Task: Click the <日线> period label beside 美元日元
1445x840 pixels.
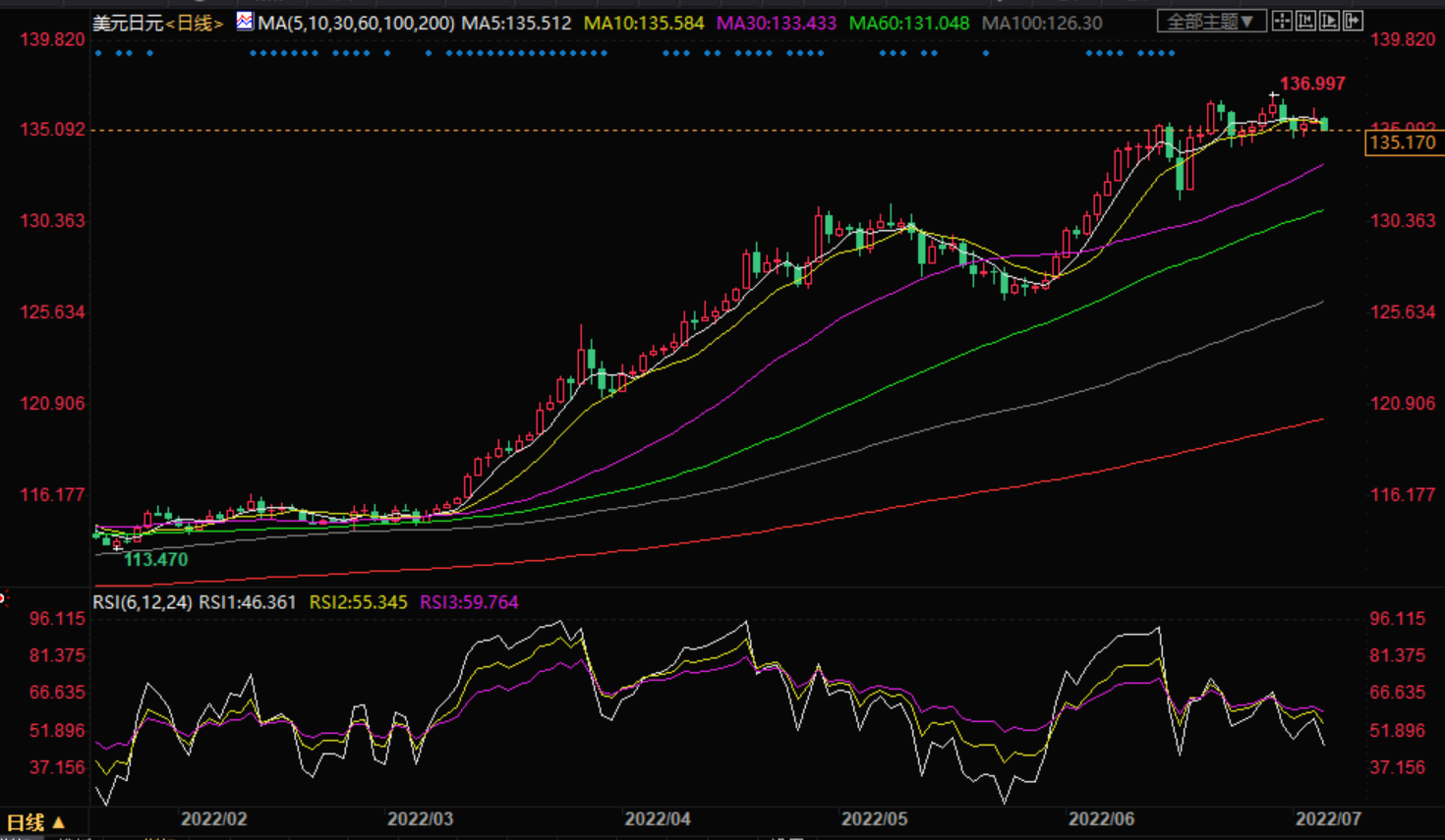Action: [195, 23]
